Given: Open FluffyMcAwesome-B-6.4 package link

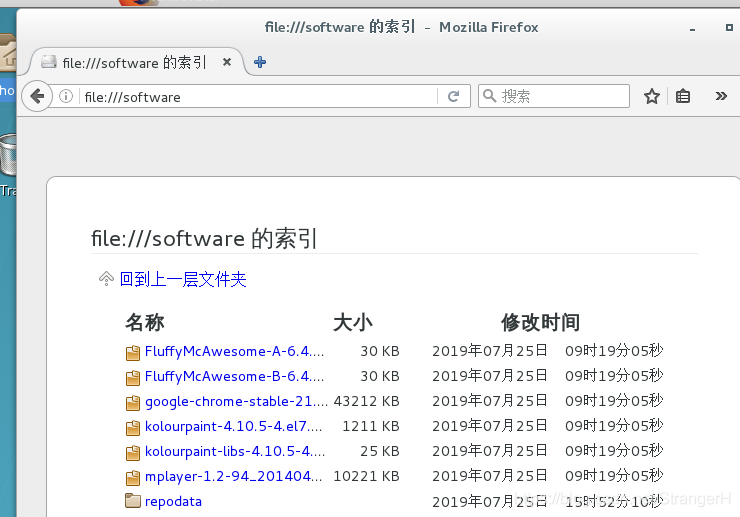Looking at the screenshot, I should click(235, 376).
